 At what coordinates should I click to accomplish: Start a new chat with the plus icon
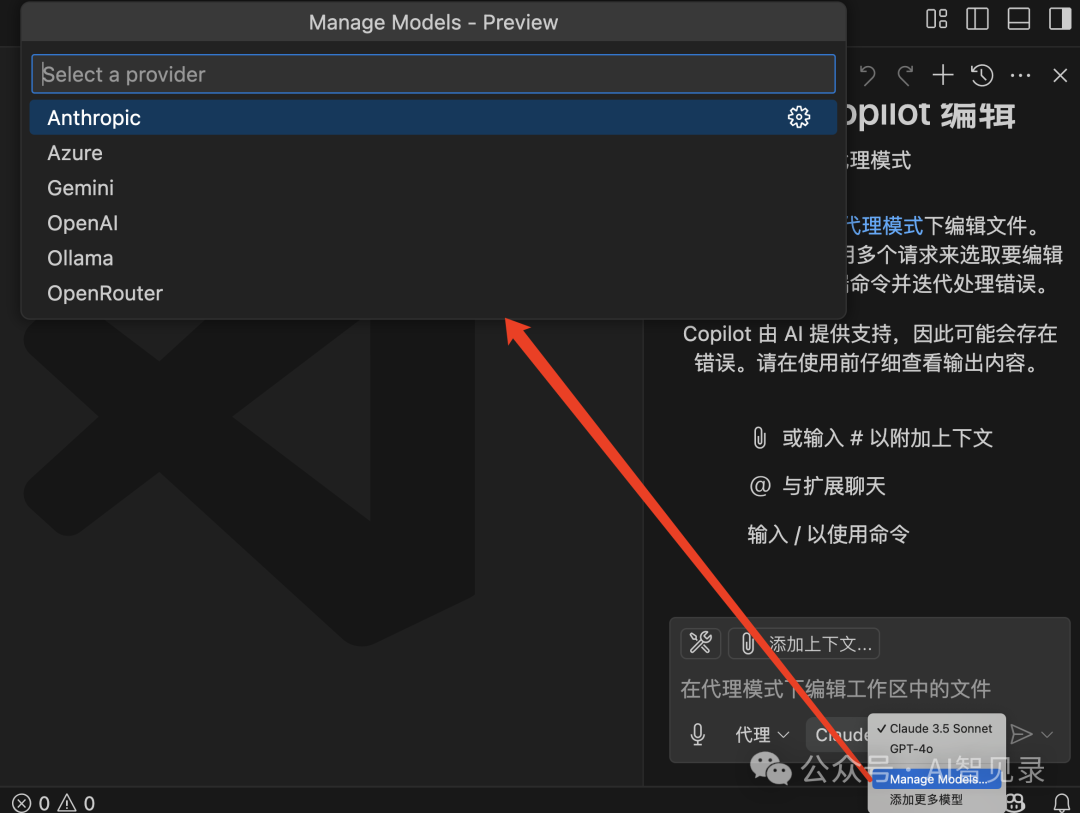click(x=942, y=75)
